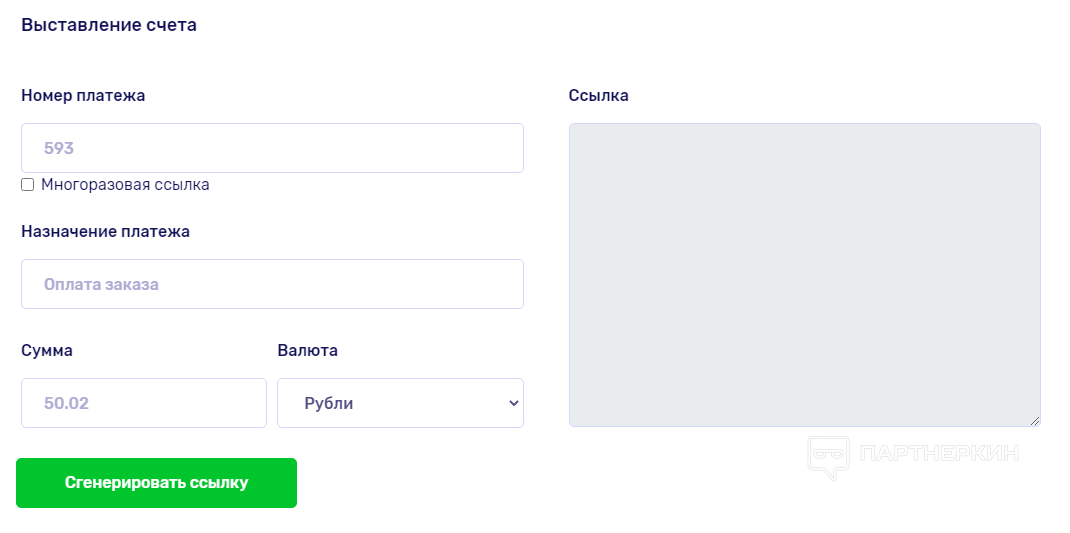The image size is (1070, 533).
Task: Click into the Назначение платежа field
Action: point(272,284)
